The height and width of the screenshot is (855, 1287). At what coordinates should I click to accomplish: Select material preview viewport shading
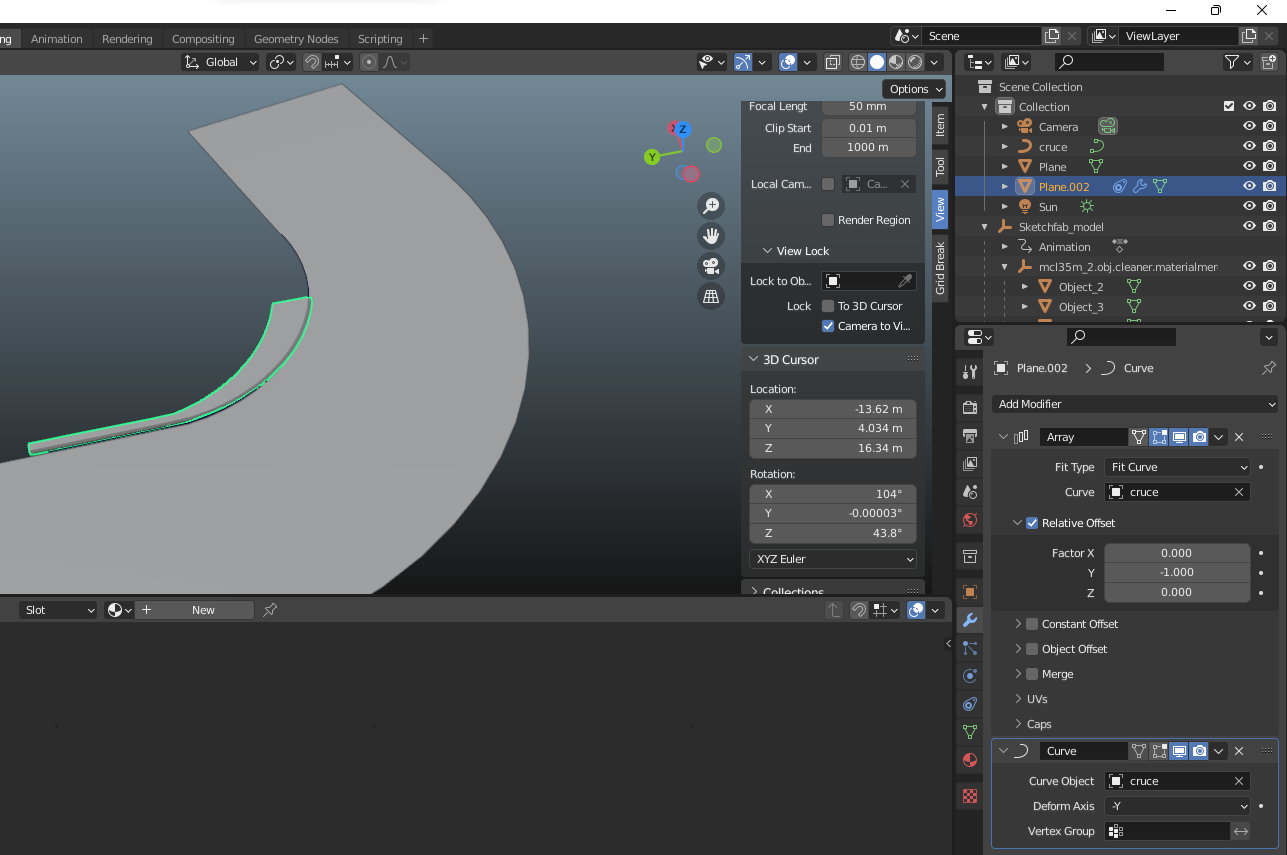tap(896, 62)
